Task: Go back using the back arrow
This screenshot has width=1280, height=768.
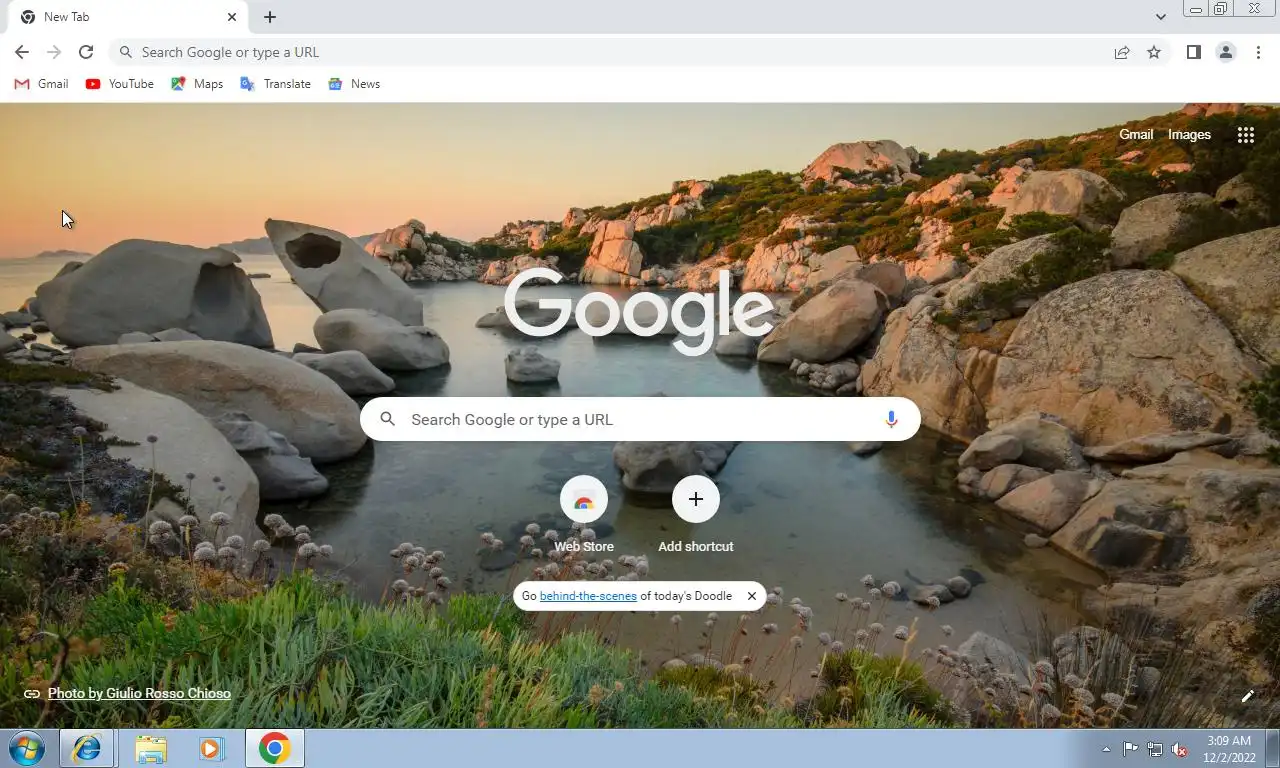Action: (x=22, y=52)
